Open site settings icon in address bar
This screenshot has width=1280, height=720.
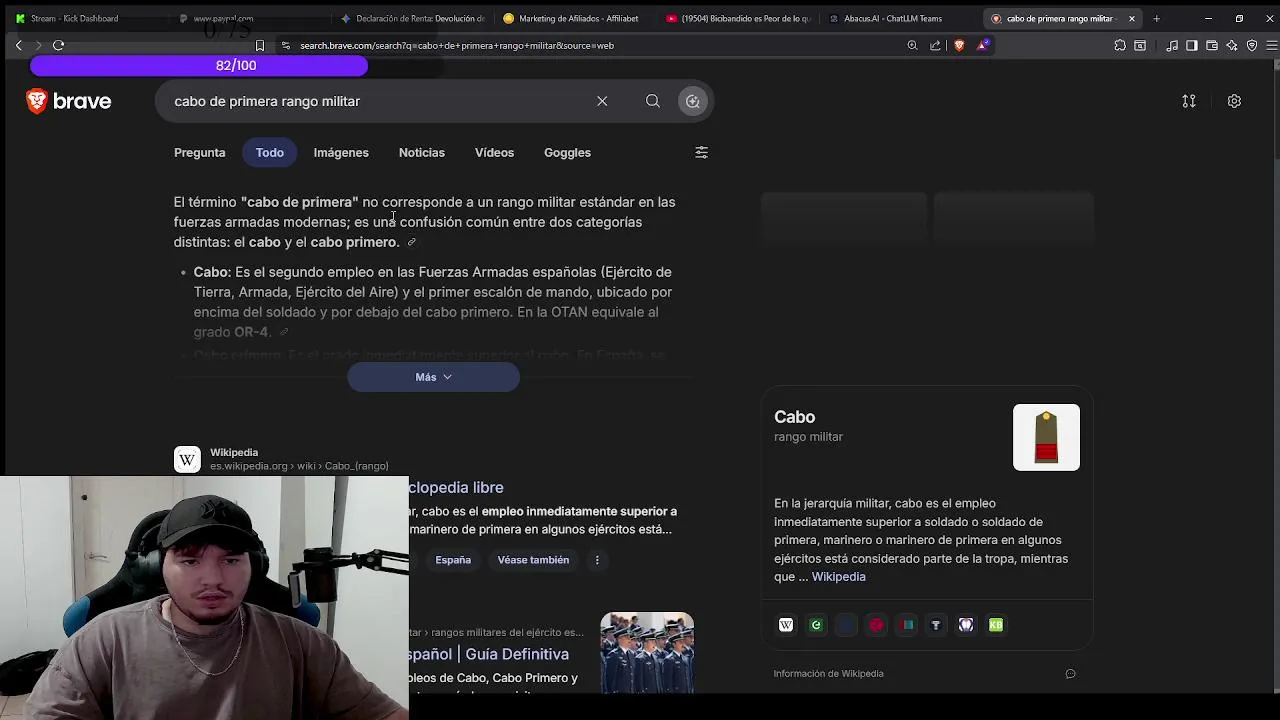point(286,45)
